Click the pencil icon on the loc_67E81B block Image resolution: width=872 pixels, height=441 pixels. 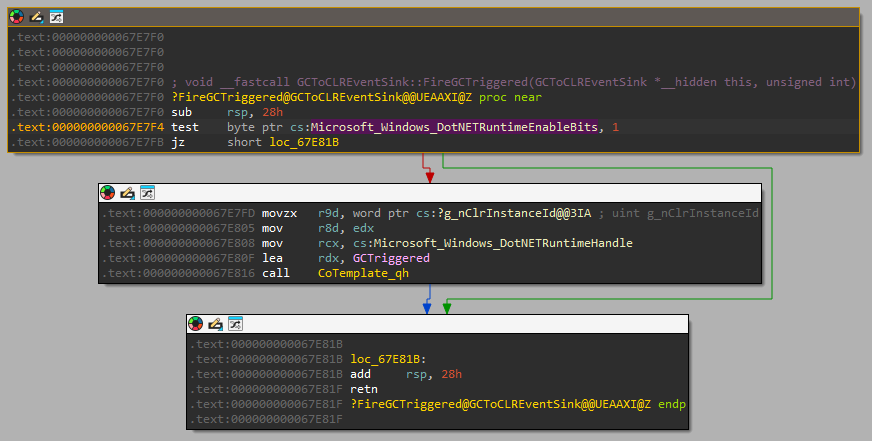click(215, 323)
